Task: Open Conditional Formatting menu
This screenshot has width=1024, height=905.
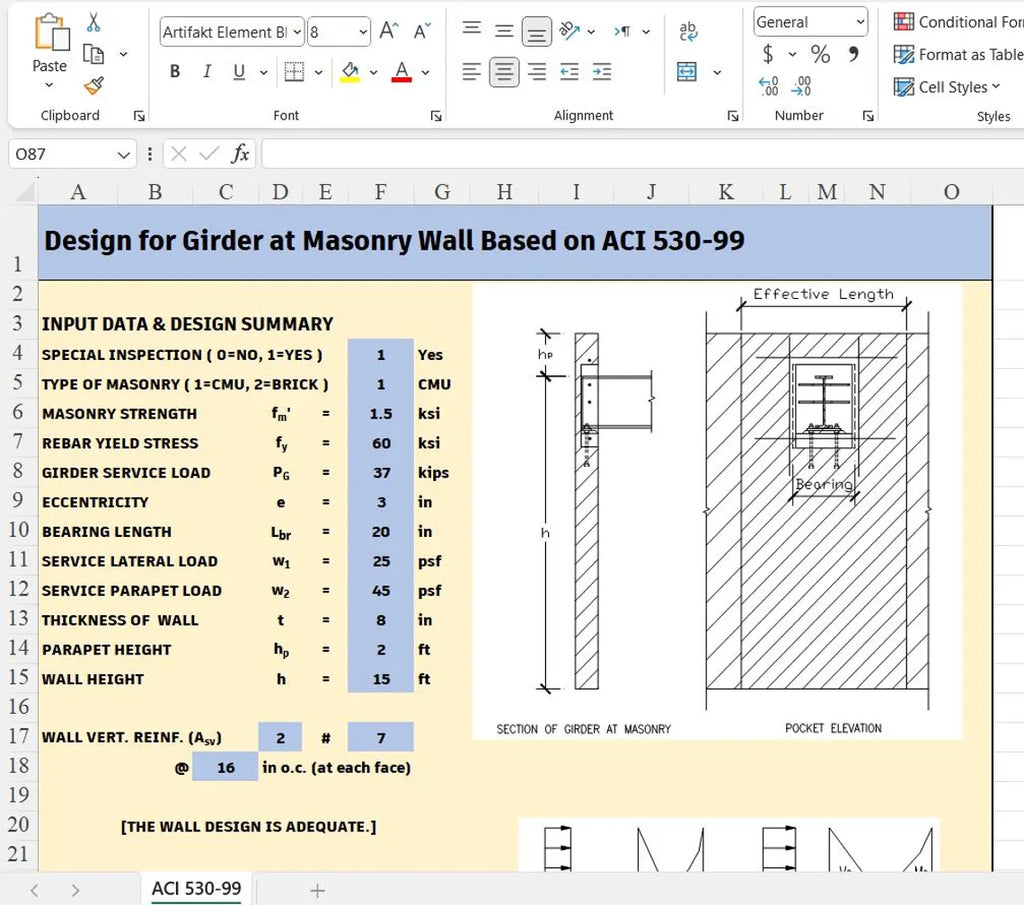Action: 958,22
